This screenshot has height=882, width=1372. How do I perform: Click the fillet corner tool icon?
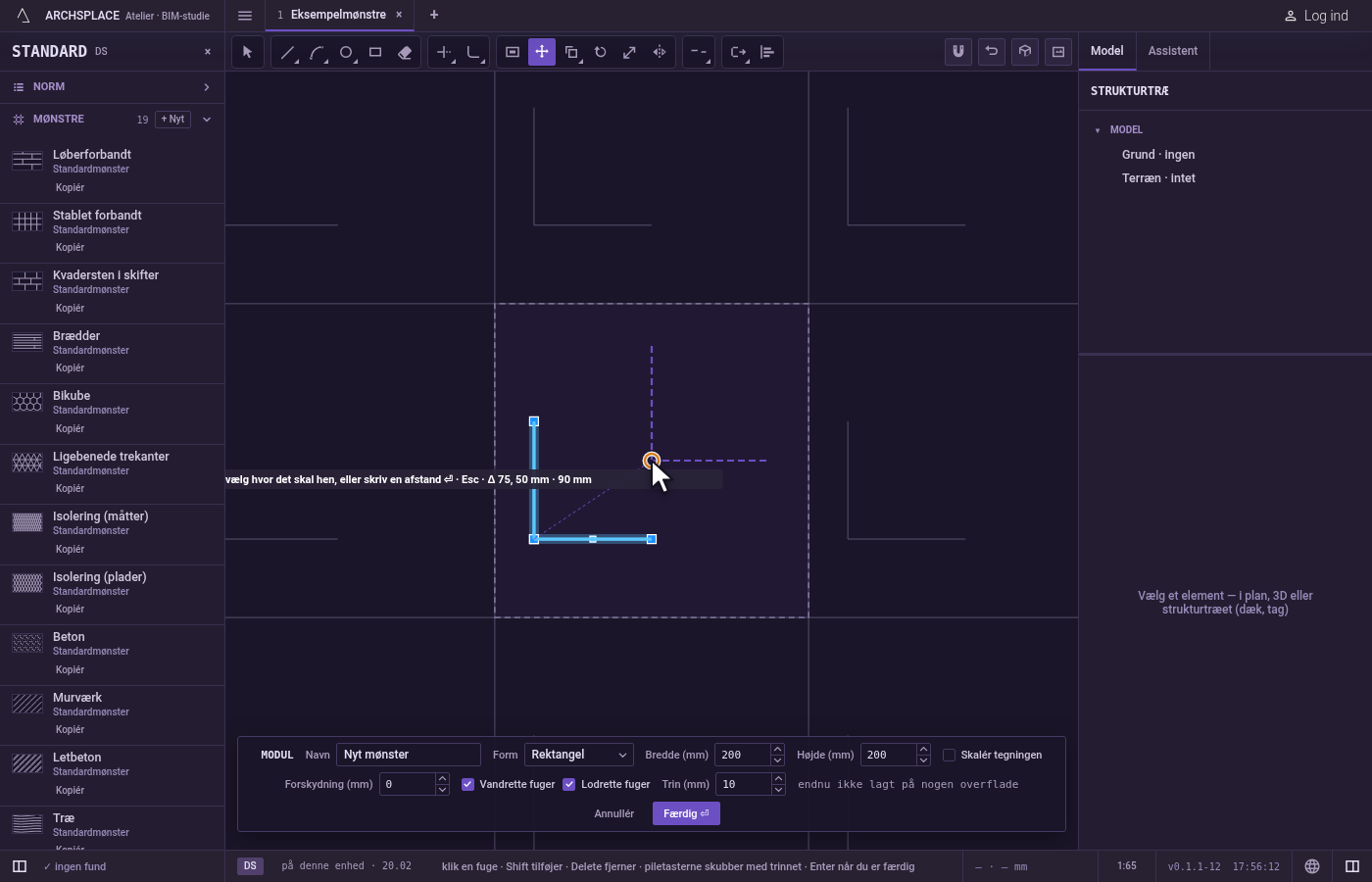tap(473, 52)
